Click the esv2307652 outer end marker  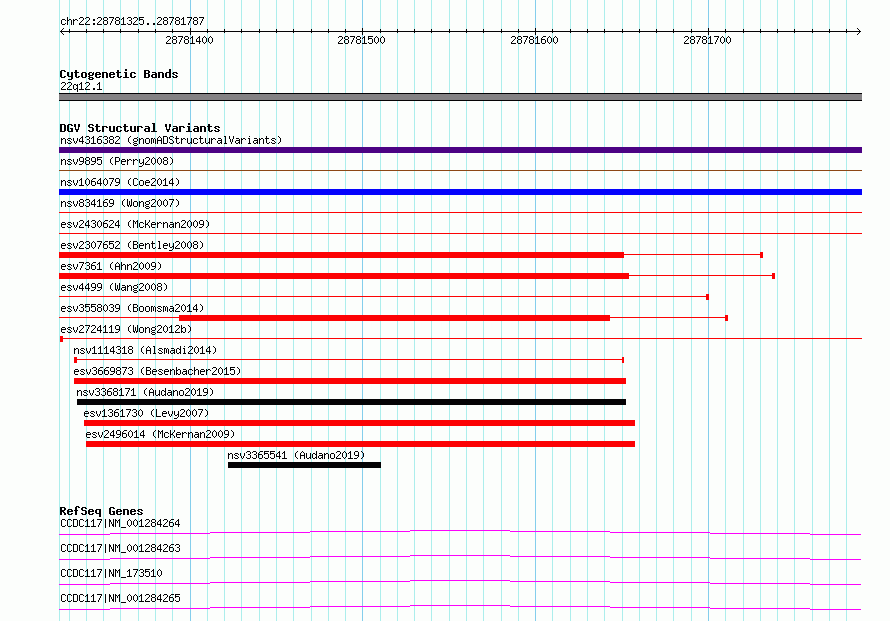click(x=761, y=255)
